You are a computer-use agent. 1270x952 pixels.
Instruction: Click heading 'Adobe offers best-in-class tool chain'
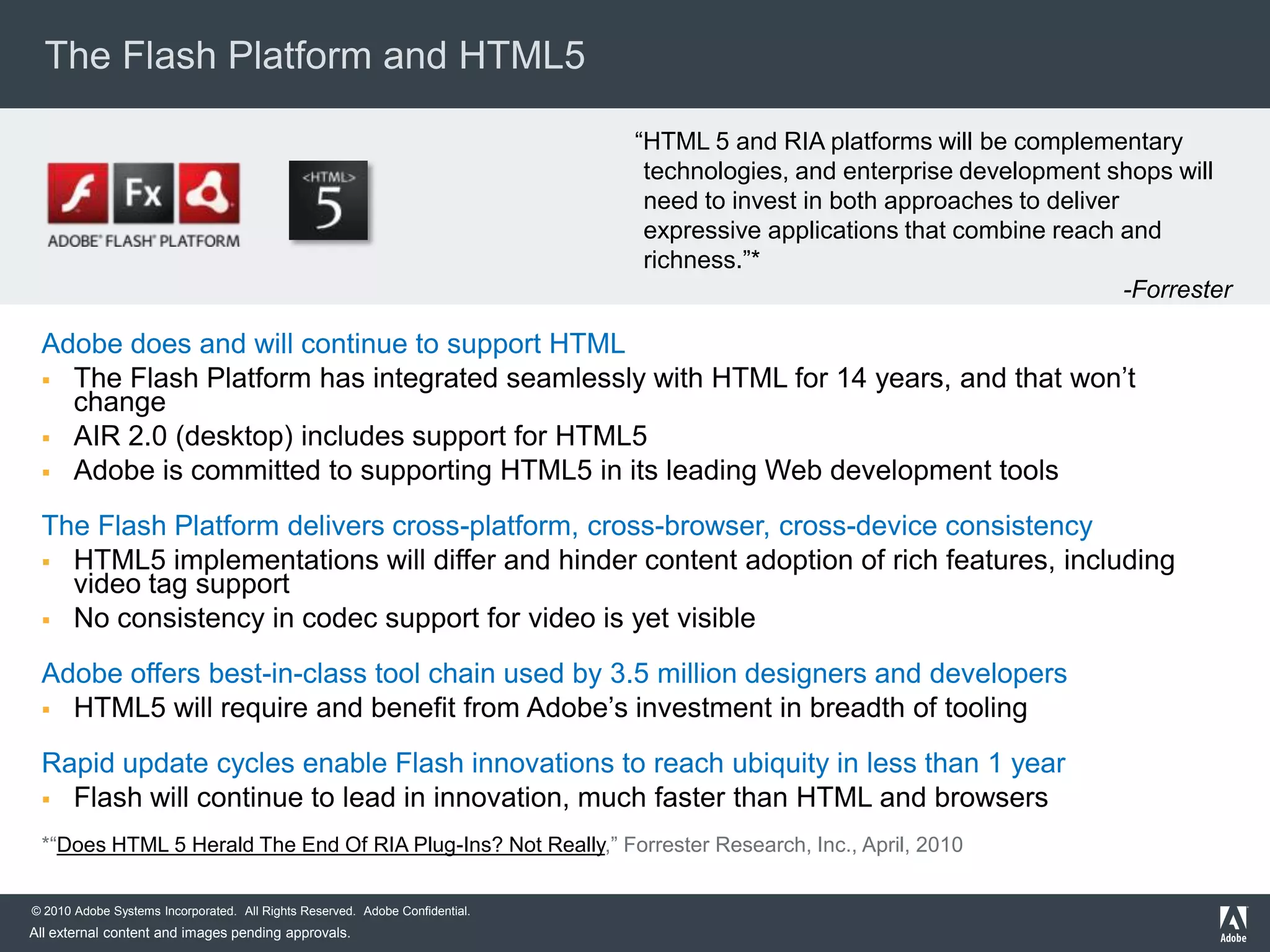click(554, 674)
